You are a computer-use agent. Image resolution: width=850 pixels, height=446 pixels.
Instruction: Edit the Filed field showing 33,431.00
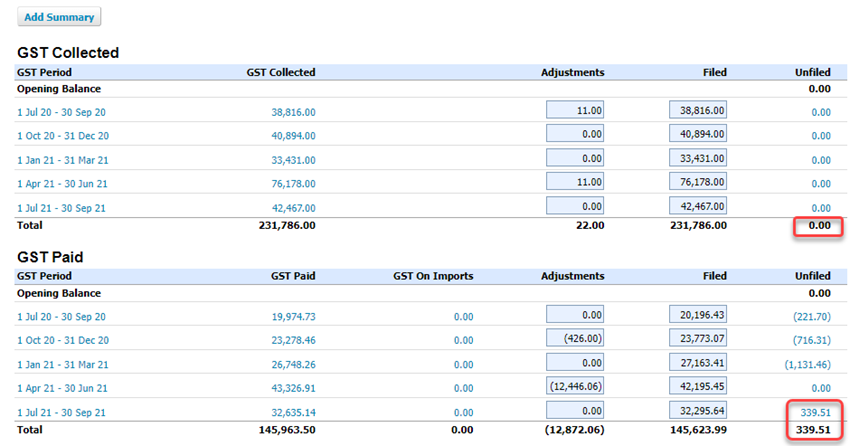pyautogui.click(x=698, y=158)
